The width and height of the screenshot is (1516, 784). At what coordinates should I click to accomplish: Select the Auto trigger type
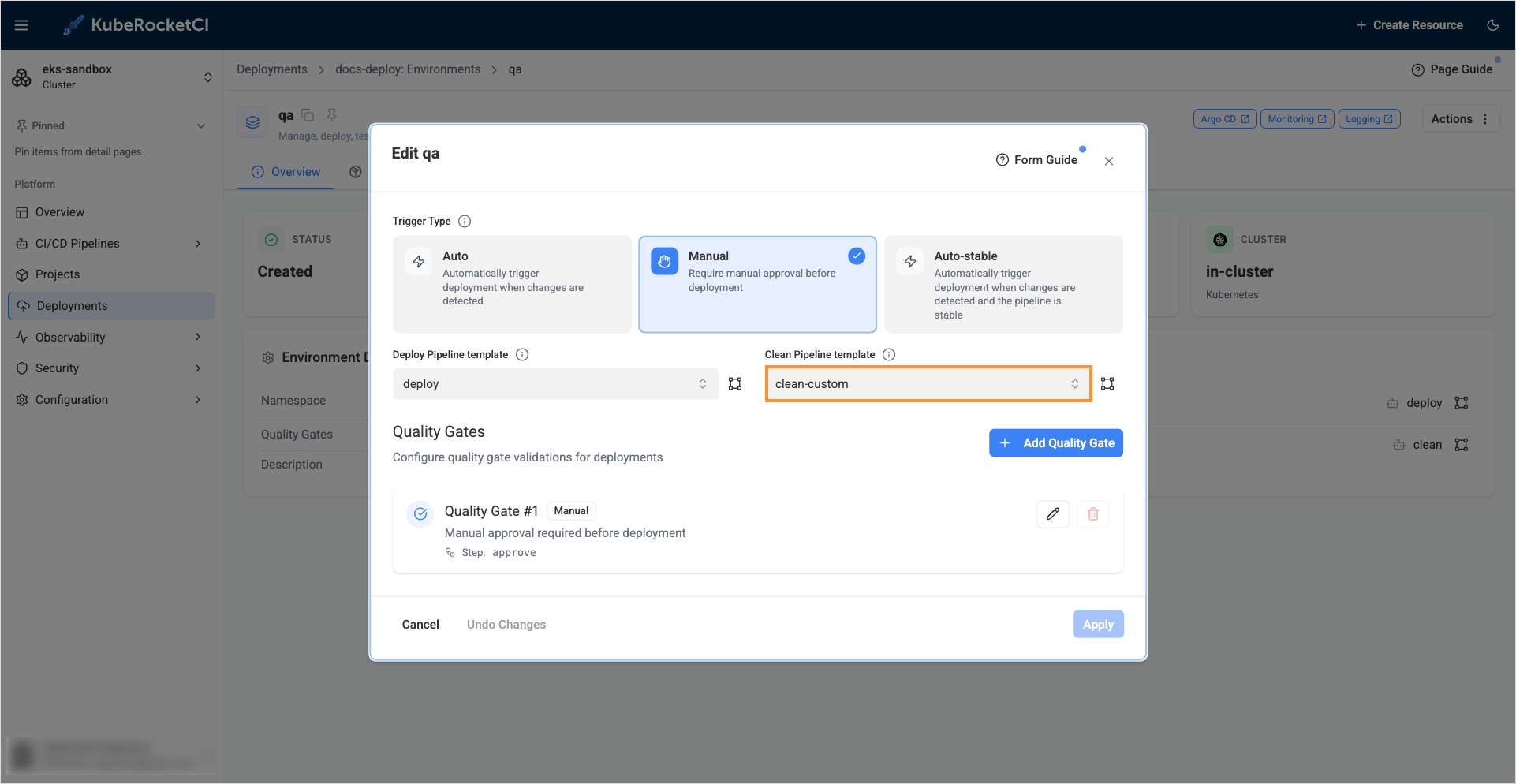512,285
